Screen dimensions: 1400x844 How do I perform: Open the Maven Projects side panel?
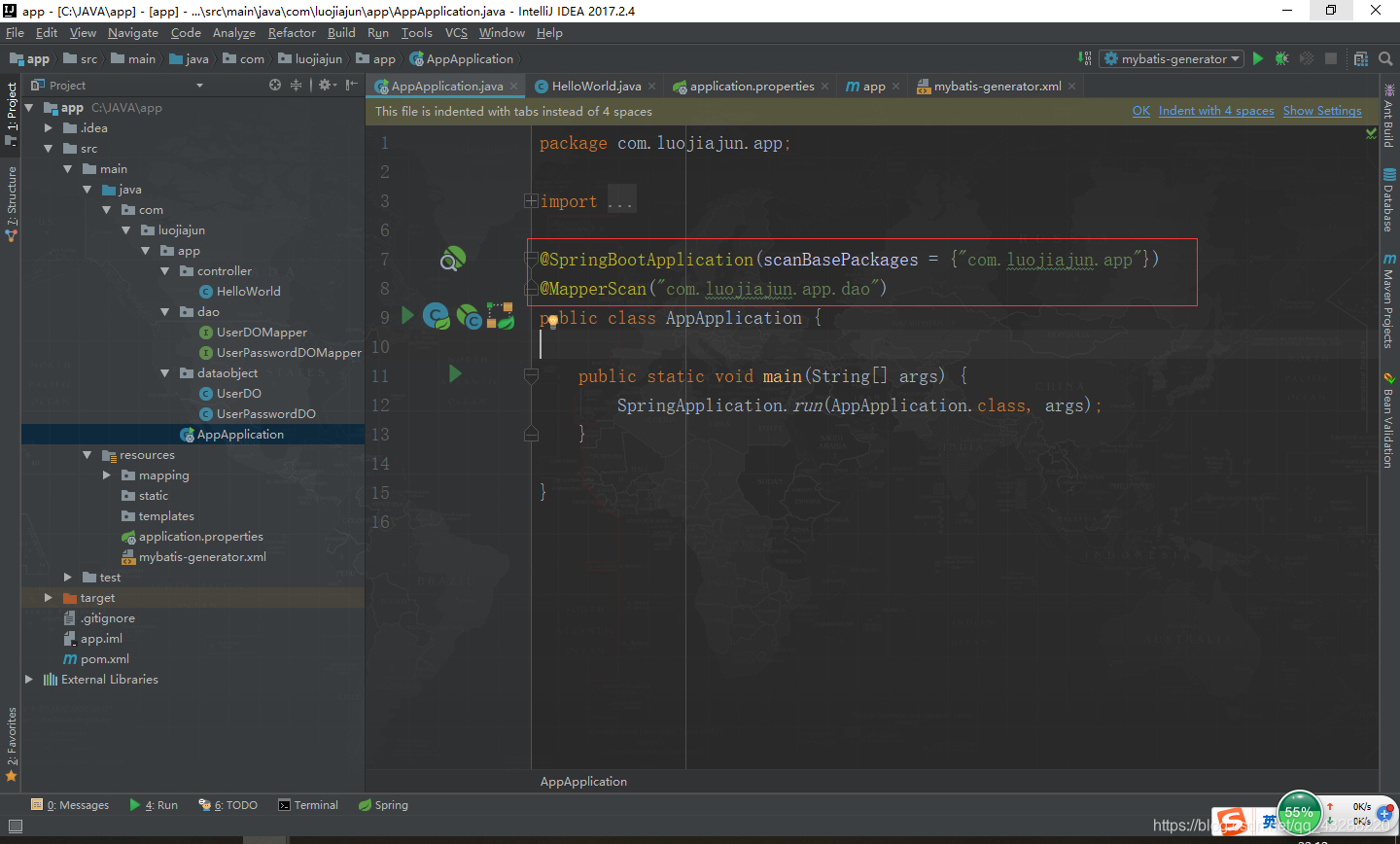[1389, 300]
